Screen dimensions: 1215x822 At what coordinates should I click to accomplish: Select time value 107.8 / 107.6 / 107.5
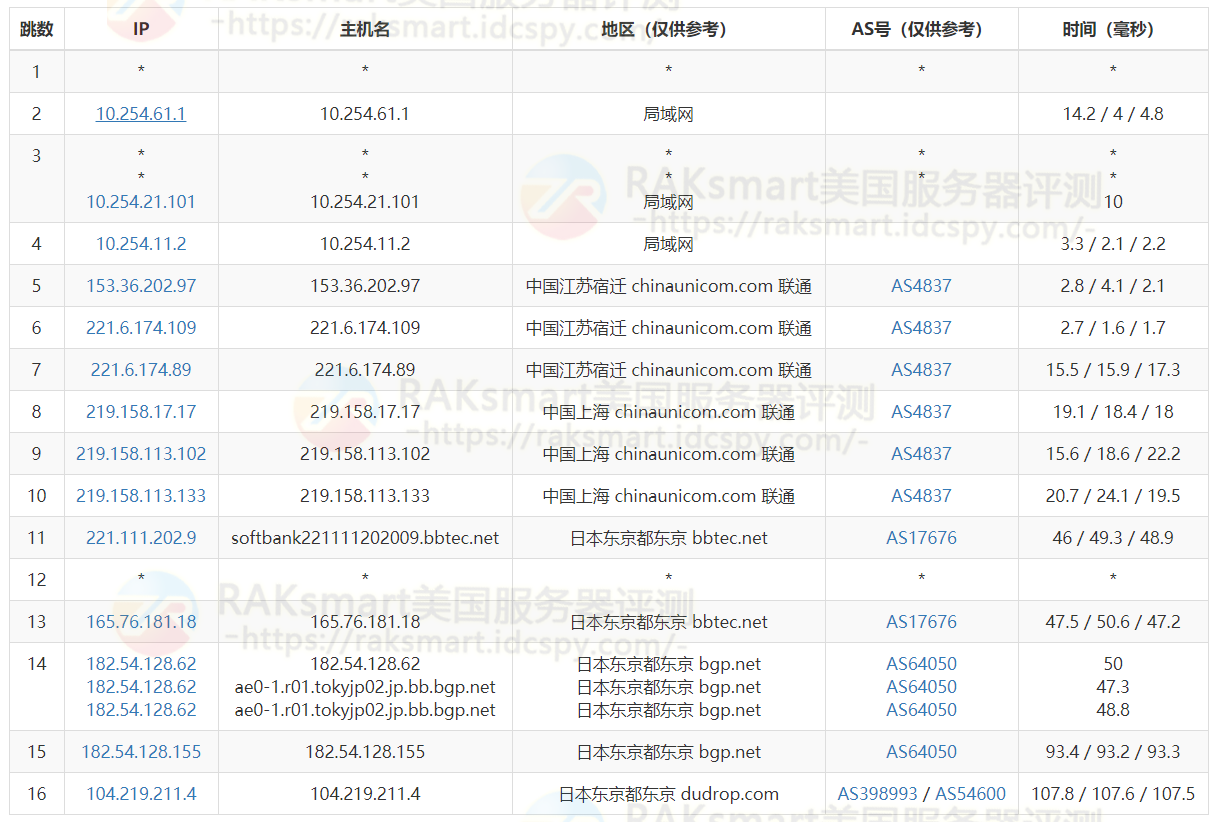pos(1113,794)
